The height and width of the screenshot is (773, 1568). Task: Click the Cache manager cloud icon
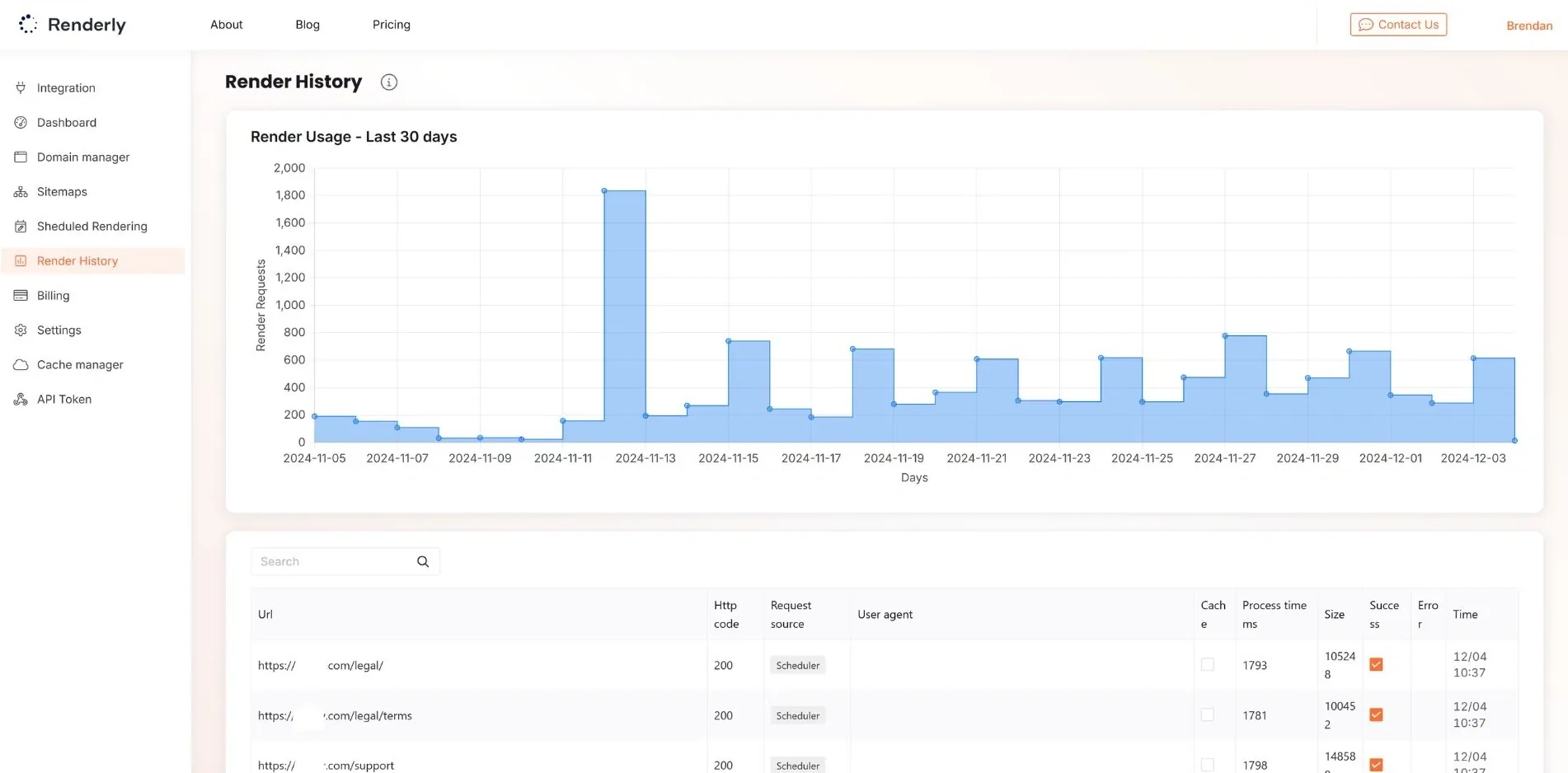pyautogui.click(x=21, y=365)
